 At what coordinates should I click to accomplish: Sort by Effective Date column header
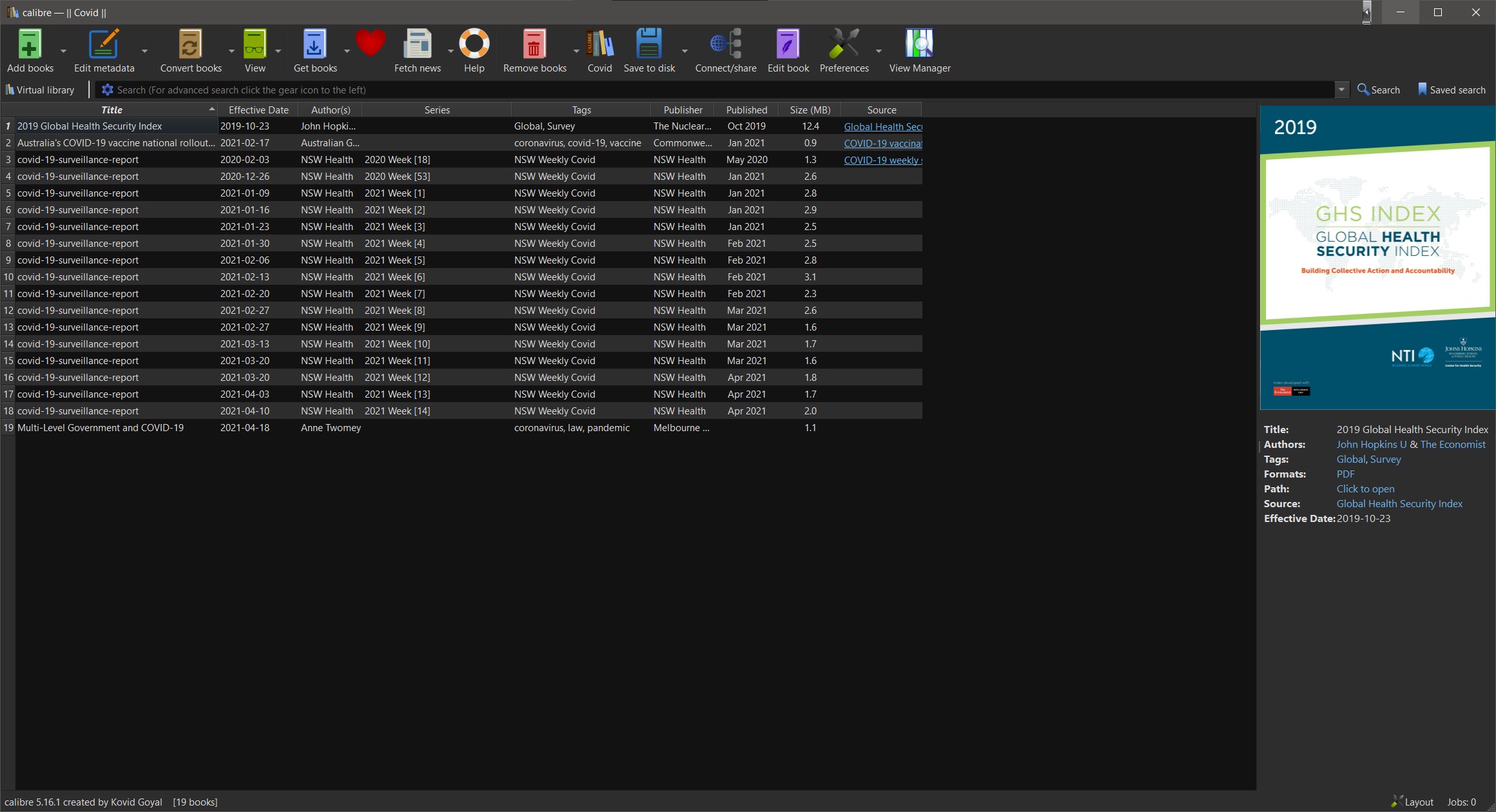pyautogui.click(x=258, y=110)
